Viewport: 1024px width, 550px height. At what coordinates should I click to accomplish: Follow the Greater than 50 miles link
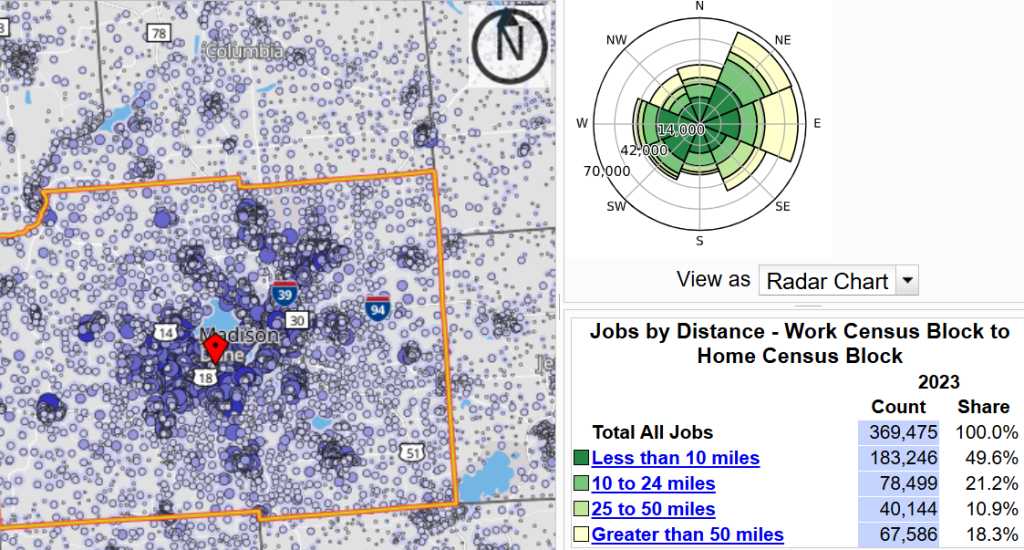[687, 535]
